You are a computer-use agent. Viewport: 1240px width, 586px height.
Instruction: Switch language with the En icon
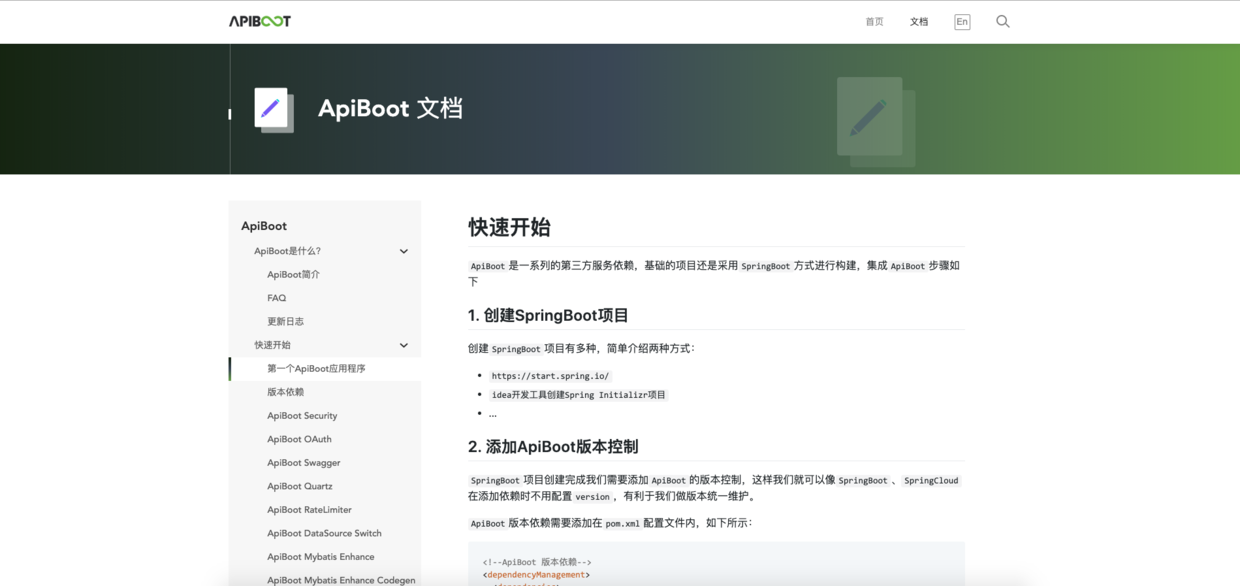[962, 21]
